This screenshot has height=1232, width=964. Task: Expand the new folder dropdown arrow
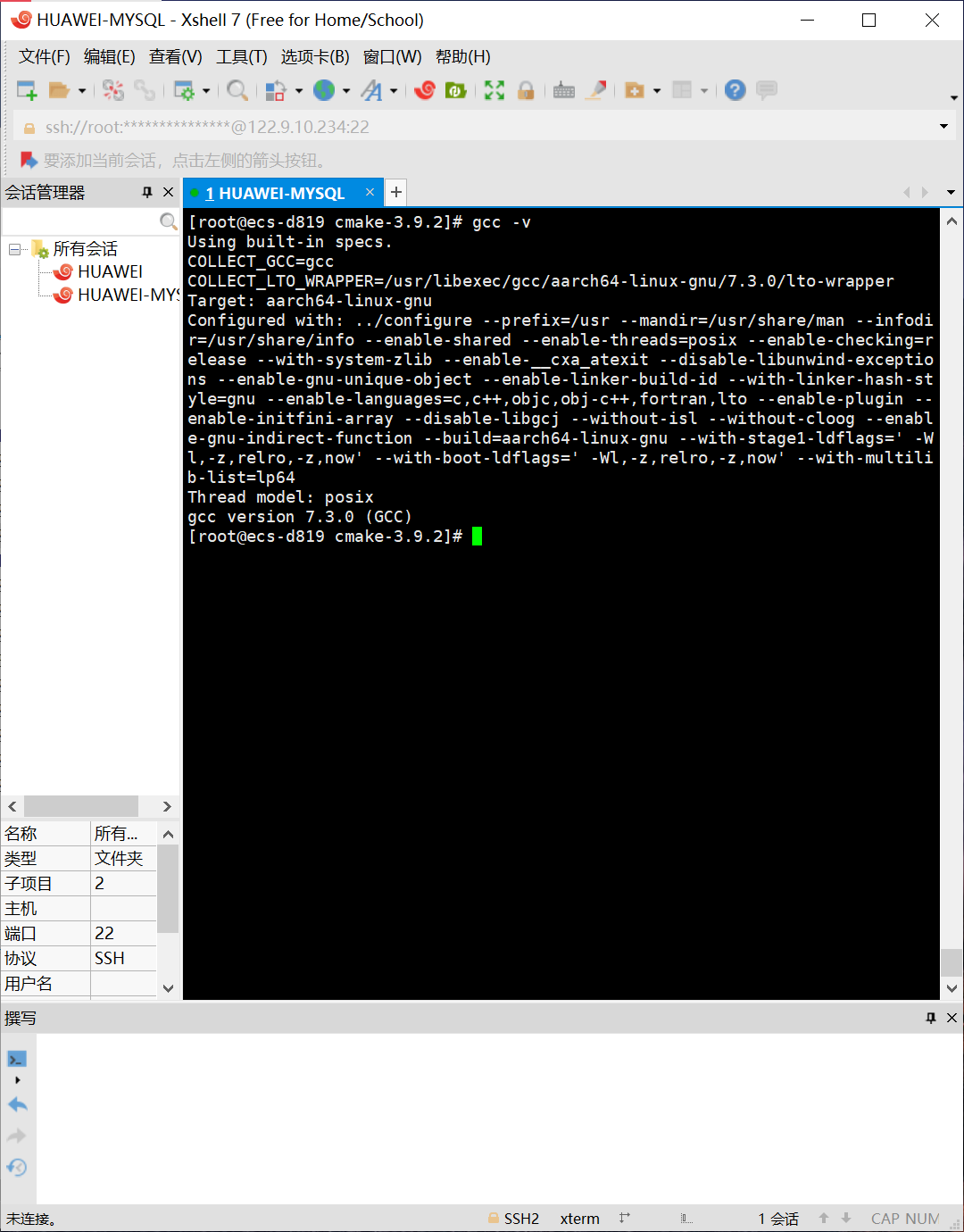tap(657, 90)
